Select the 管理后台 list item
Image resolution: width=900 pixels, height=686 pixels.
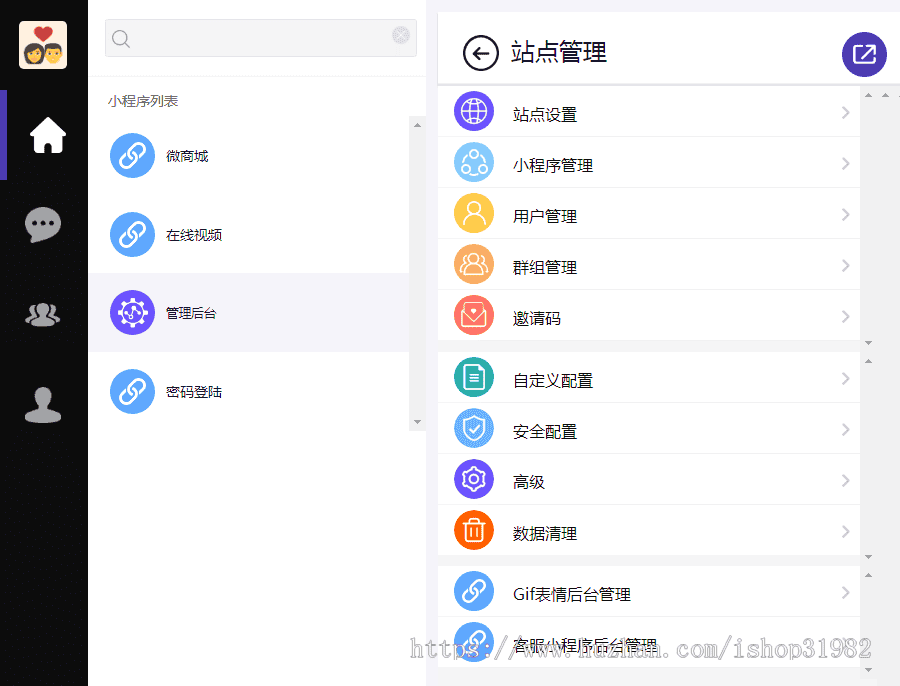(x=249, y=313)
